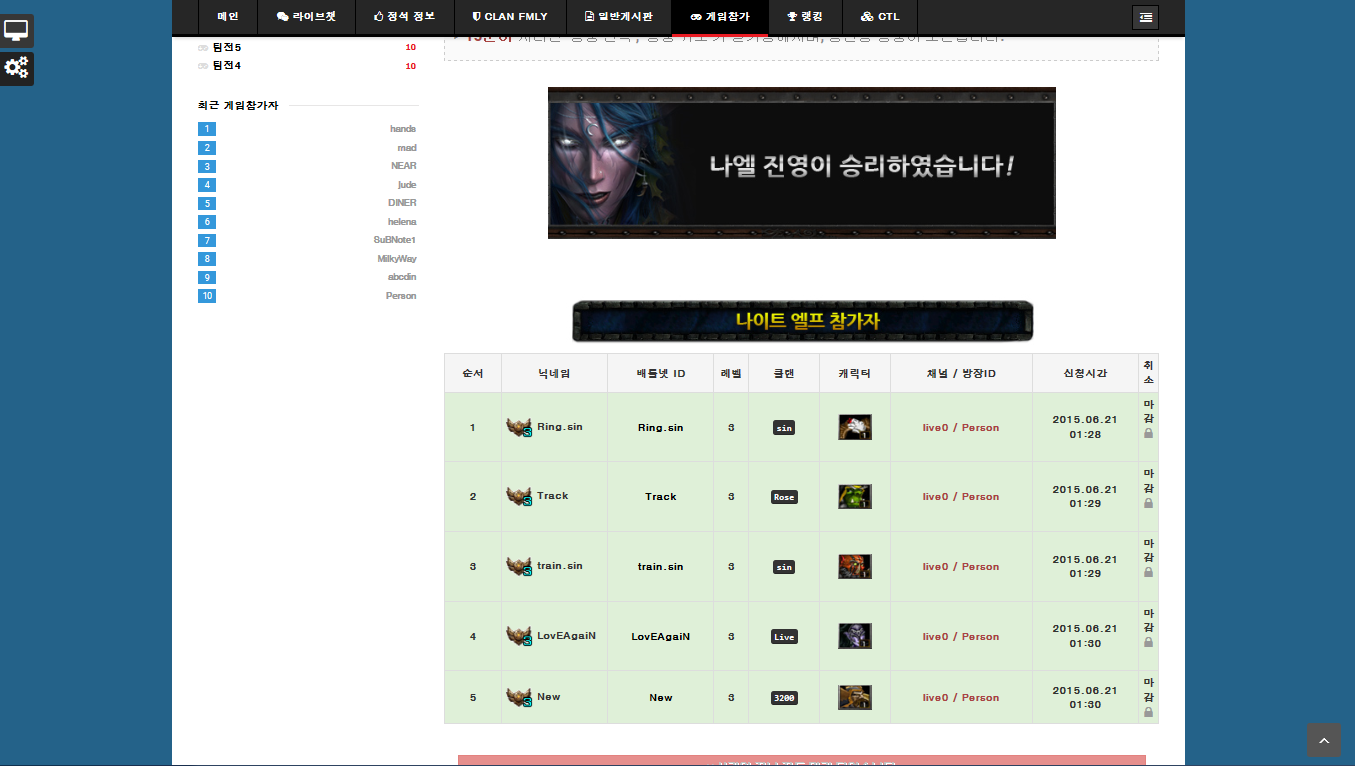The image size is (1355, 766).
Task: Click the Live clan badge in the LovEAgaiN row
Action: click(x=784, y=637)
